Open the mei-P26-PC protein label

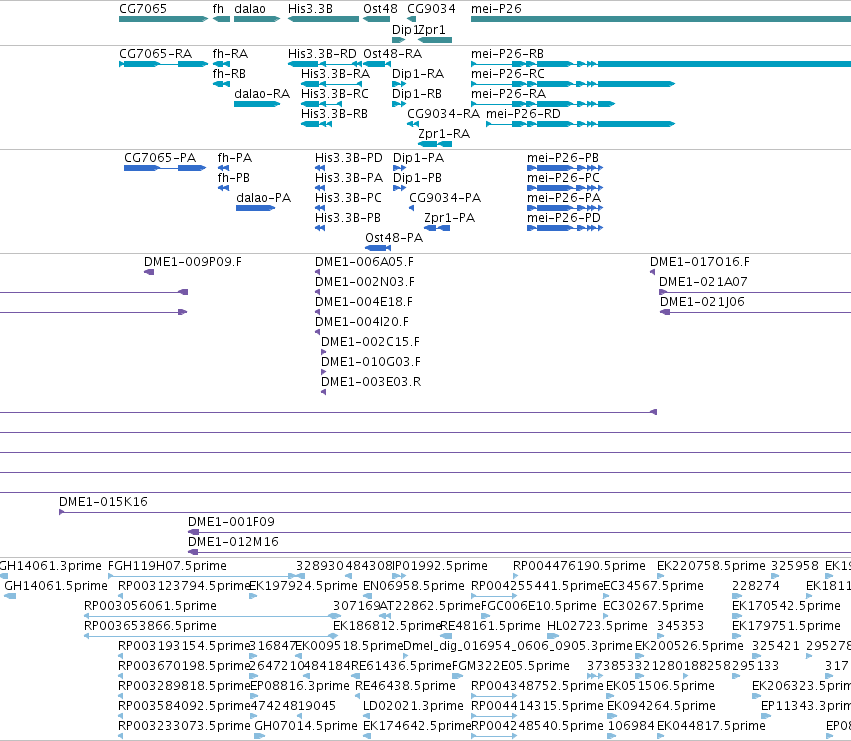(x=563, y=178)
